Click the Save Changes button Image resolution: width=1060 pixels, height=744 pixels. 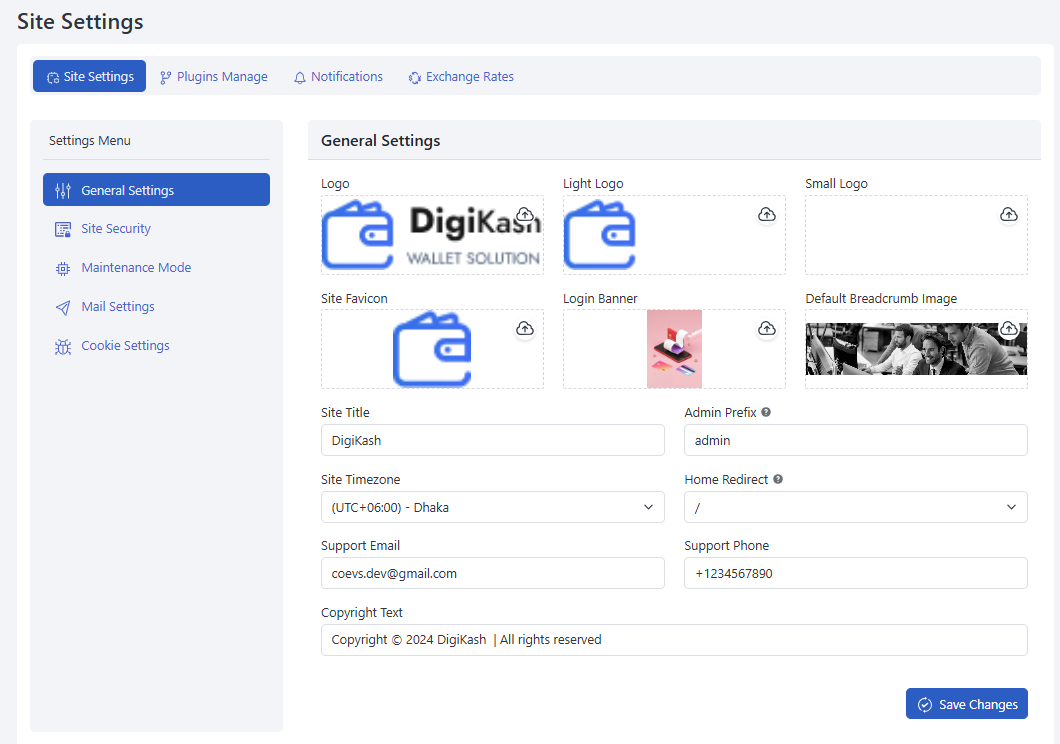966,703
